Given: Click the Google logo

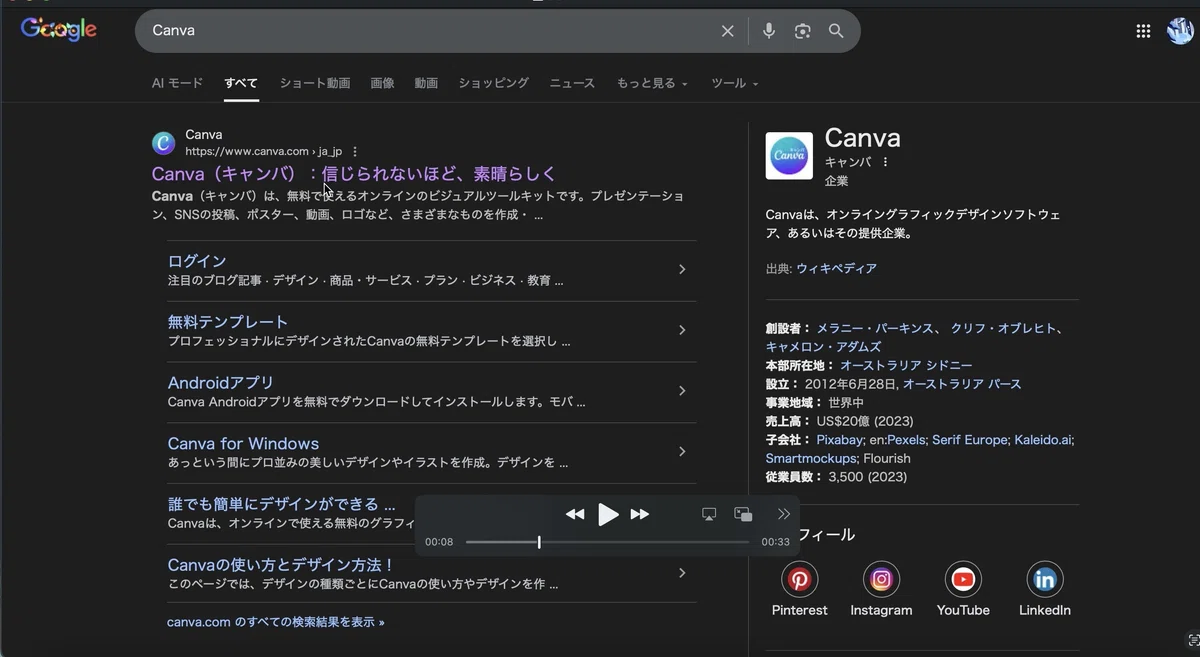Looking at the screenshot, I should [59, 30].
